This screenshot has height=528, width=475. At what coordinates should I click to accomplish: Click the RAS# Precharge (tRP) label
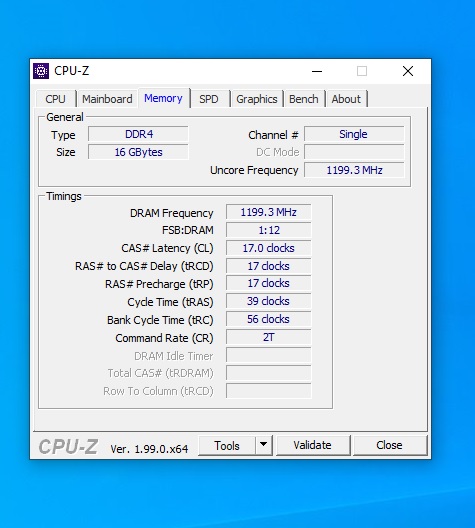(x=159, y=284)
